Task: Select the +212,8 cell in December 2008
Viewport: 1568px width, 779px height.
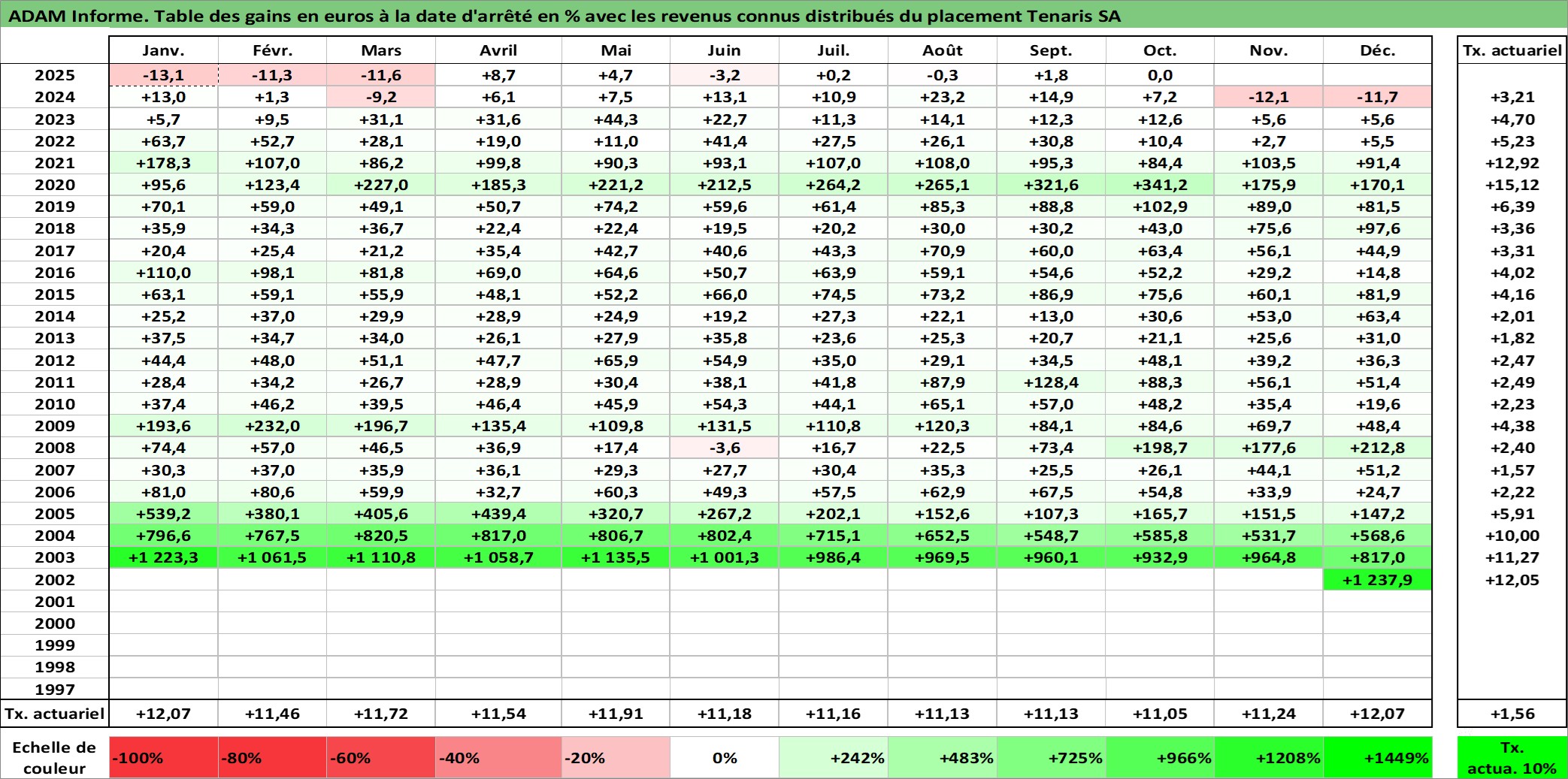Action: click(1378, 448)
